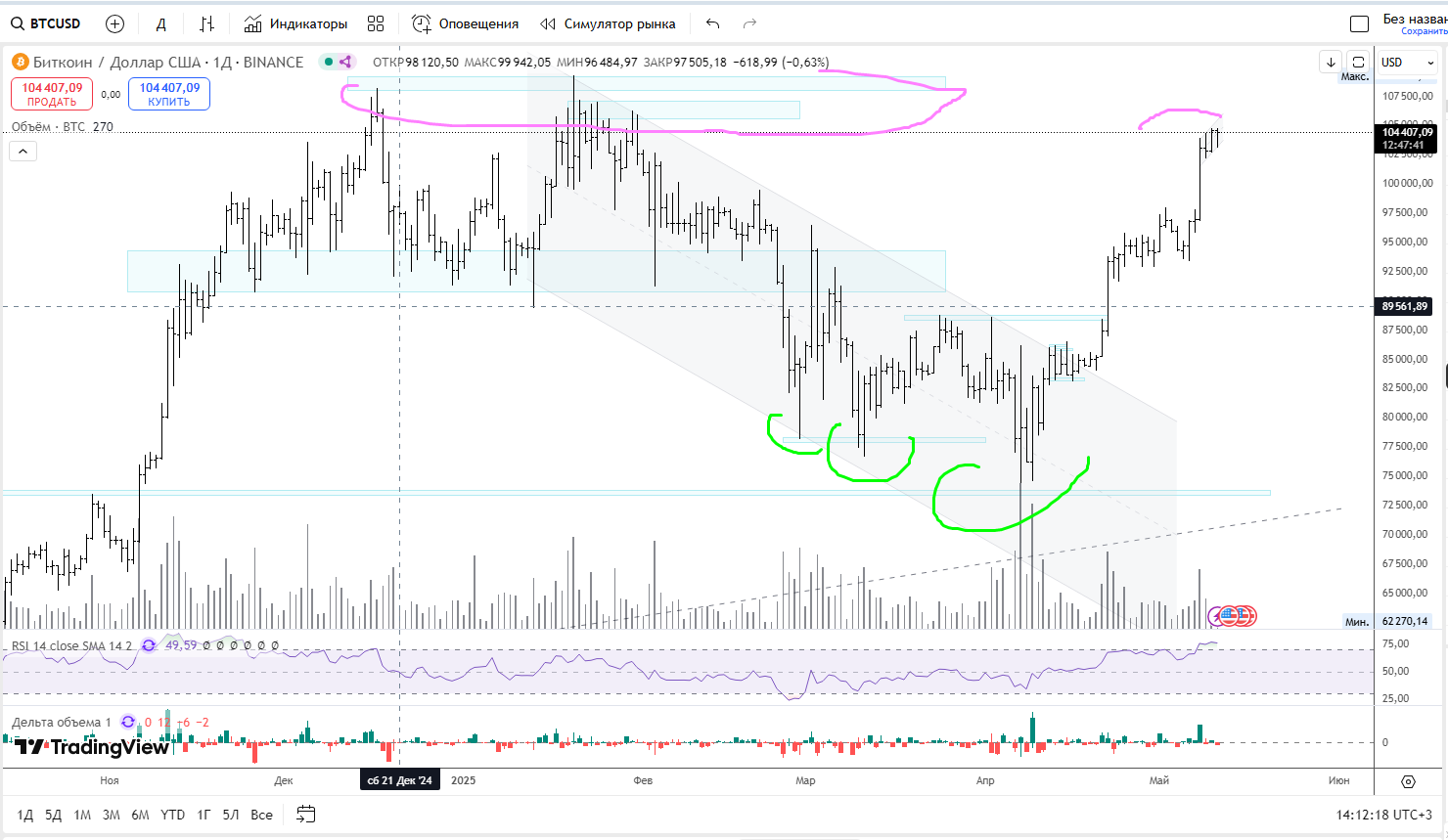Click the RSI purple refresh loading icon
Image resolution: width=1448 pixels, height=840 pixels.
[x=149, y=645]
